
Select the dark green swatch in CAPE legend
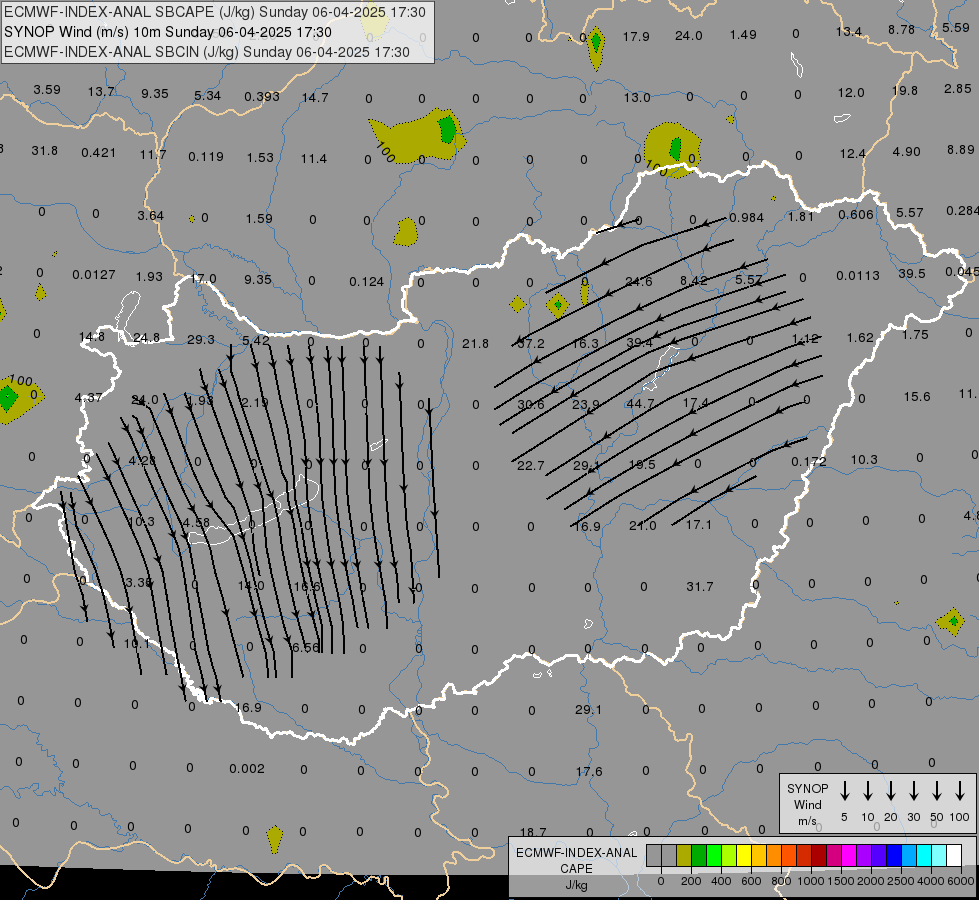(699, 856)
